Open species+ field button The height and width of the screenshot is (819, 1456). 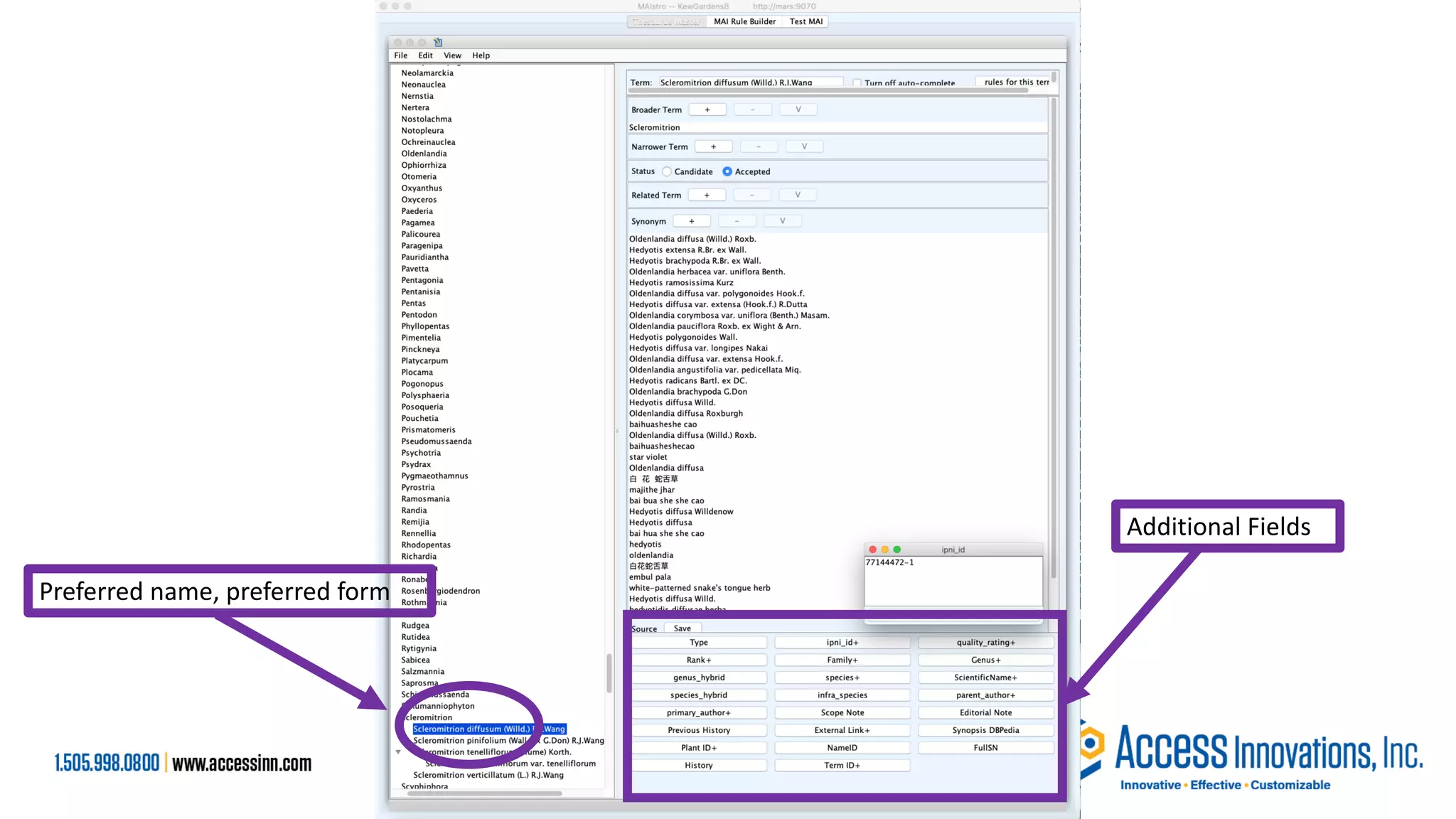[x=842, y=678]
